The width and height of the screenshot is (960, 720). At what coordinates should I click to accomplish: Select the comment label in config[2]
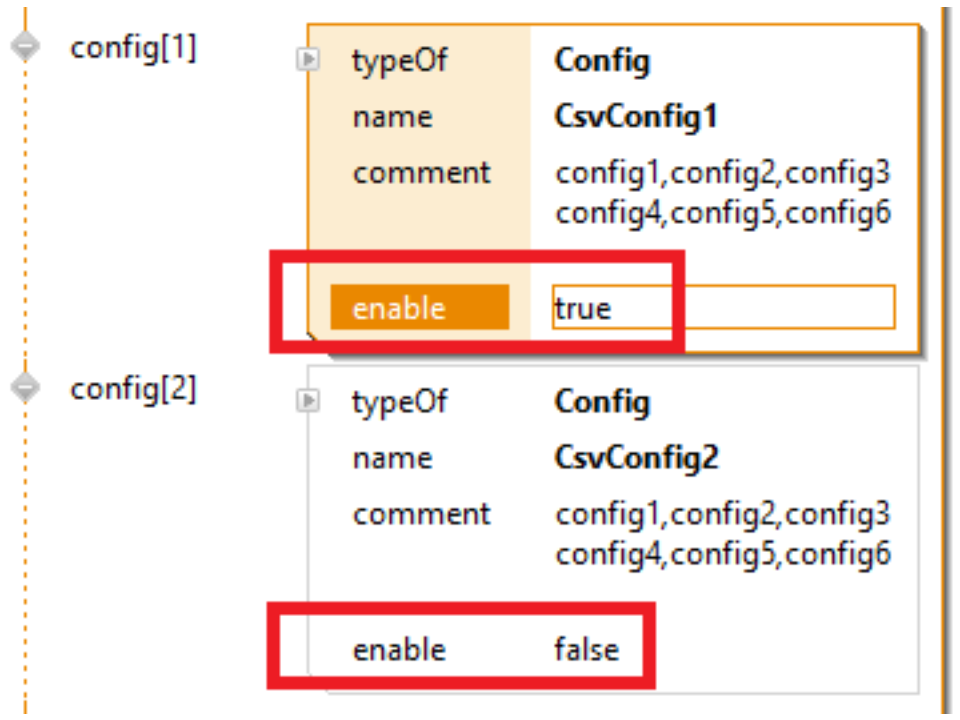pyautogui.click(x=421, y=514)
